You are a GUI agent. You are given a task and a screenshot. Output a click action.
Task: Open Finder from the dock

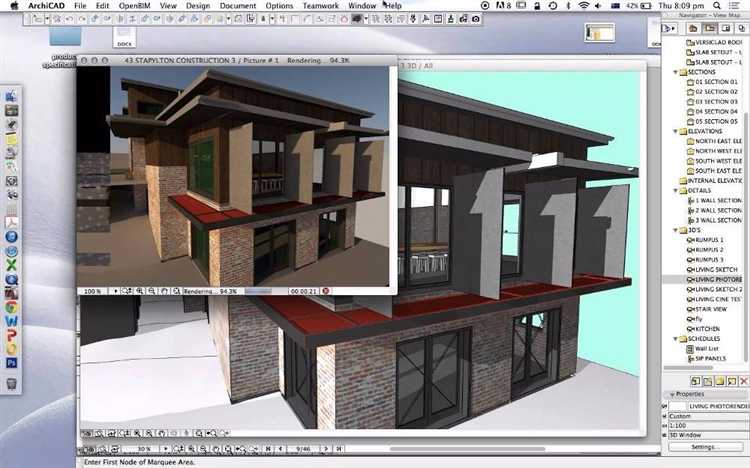(x=11, y=96)
